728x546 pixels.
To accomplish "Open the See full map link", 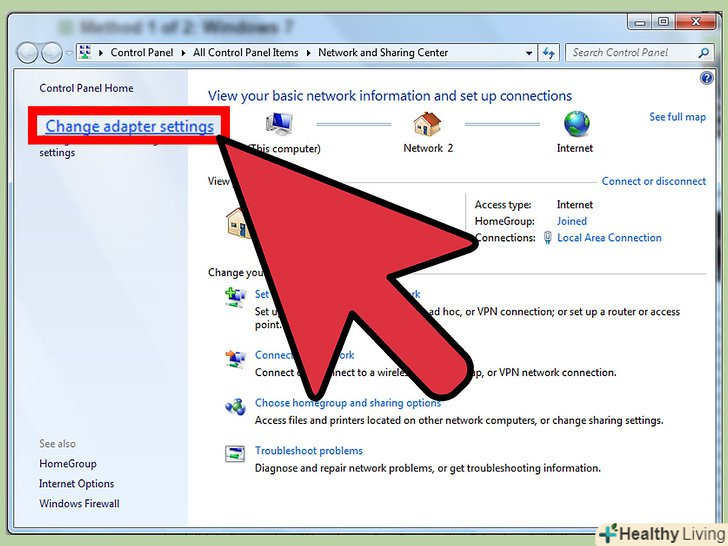I will [677, 117].
